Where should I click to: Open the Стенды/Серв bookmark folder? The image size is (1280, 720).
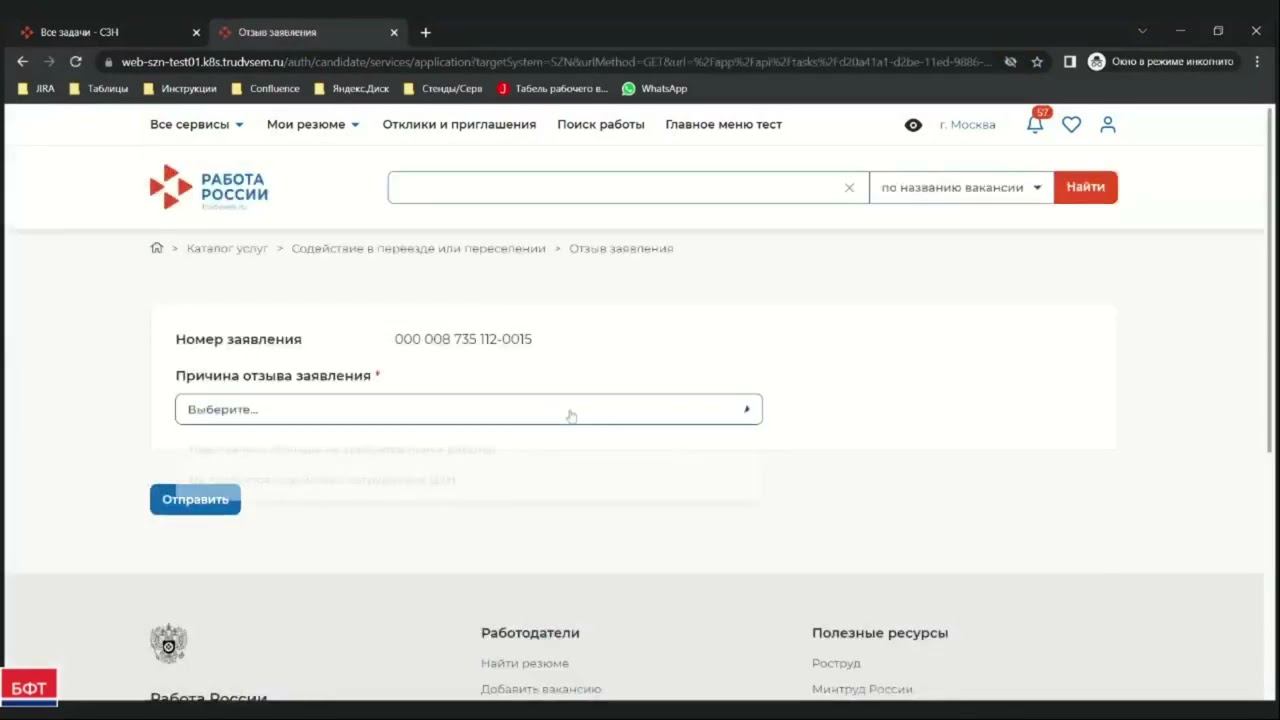[443, 89]
